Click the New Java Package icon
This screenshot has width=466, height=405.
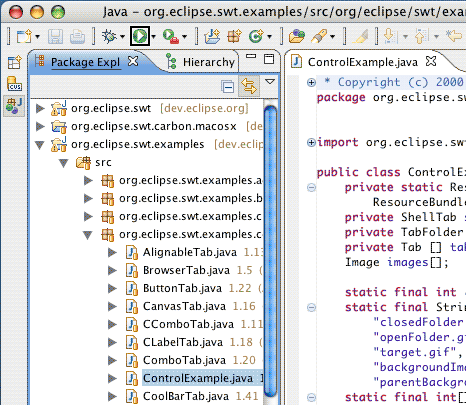coord(234,36)
